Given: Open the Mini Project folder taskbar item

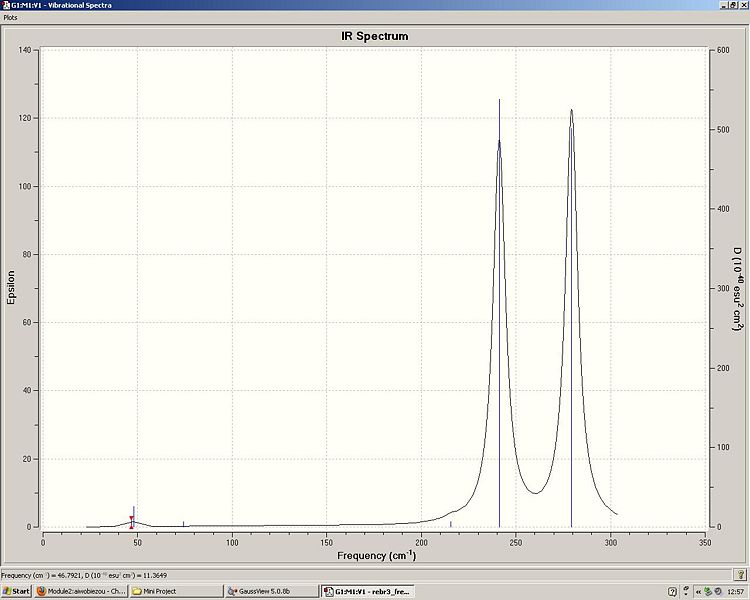Looking at the screenshot, I should pyautogui.click(x=176, y=591).
